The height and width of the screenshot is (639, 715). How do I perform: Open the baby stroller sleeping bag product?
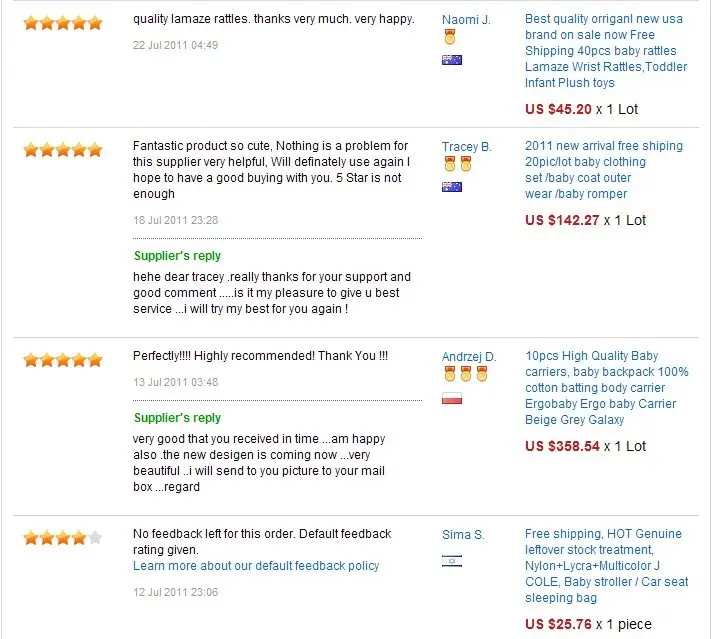[x=606, y=566]
